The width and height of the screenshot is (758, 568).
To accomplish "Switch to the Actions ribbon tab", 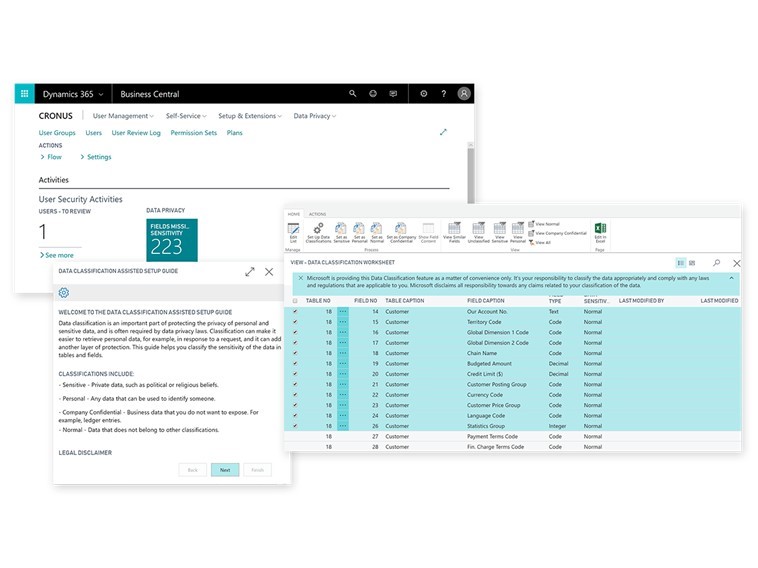I will click(x=317, y=215).
